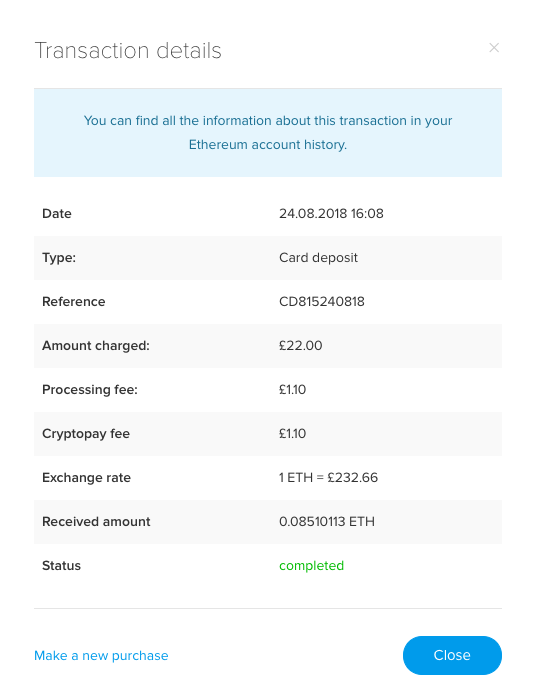Click the Cryptopay fee value £1.10
The height and width of the screenshot is (698, 540).
(x=292, y=434)
